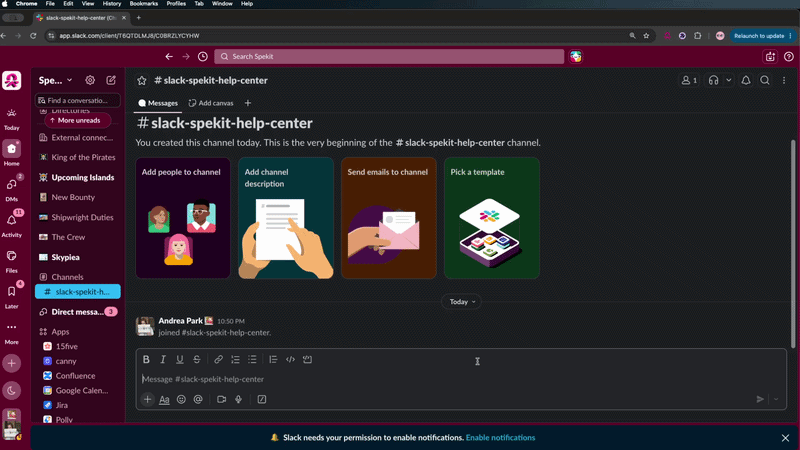This screenshot has width=800, height=450.
Task: Open Pick a template card
Action: click(x=492, y=218)
